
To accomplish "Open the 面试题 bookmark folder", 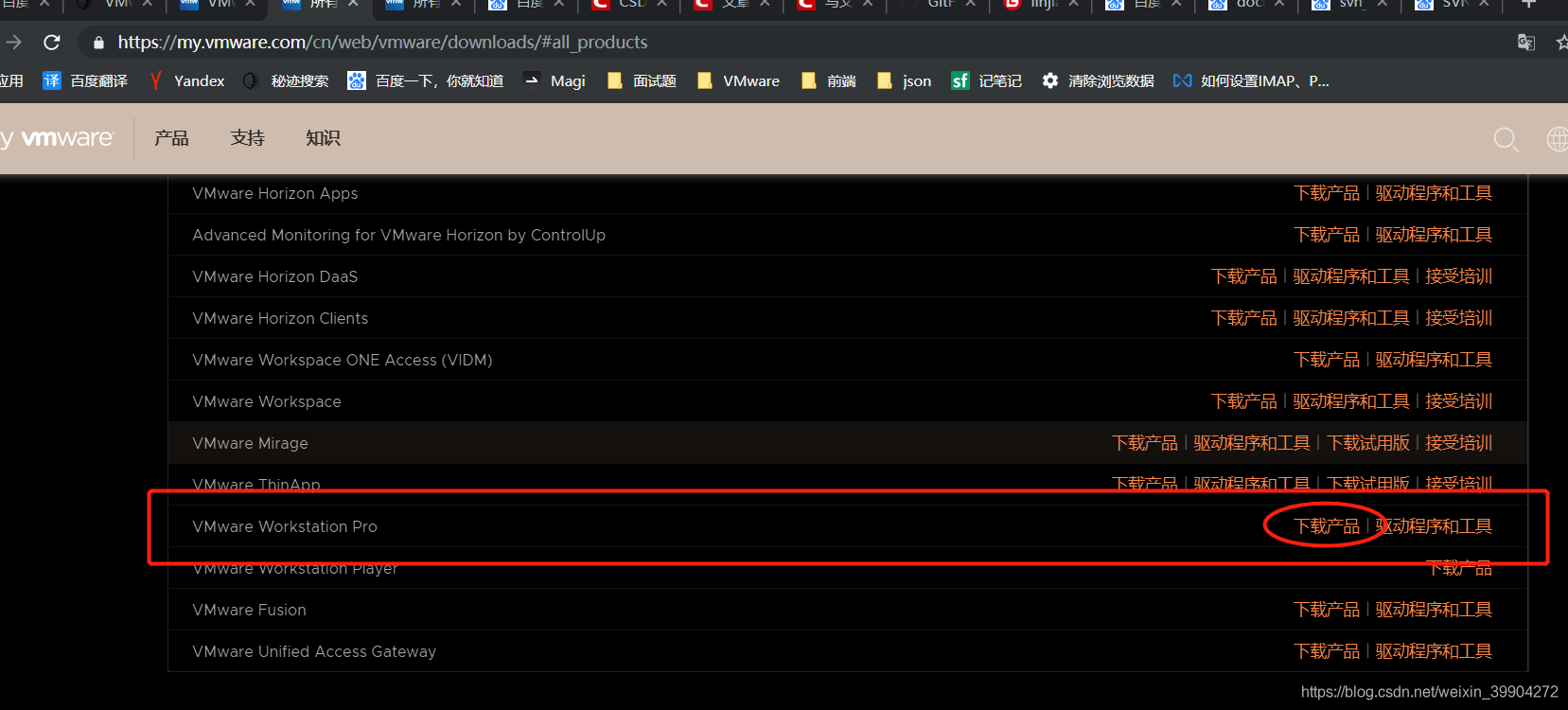I will (642, 81).
